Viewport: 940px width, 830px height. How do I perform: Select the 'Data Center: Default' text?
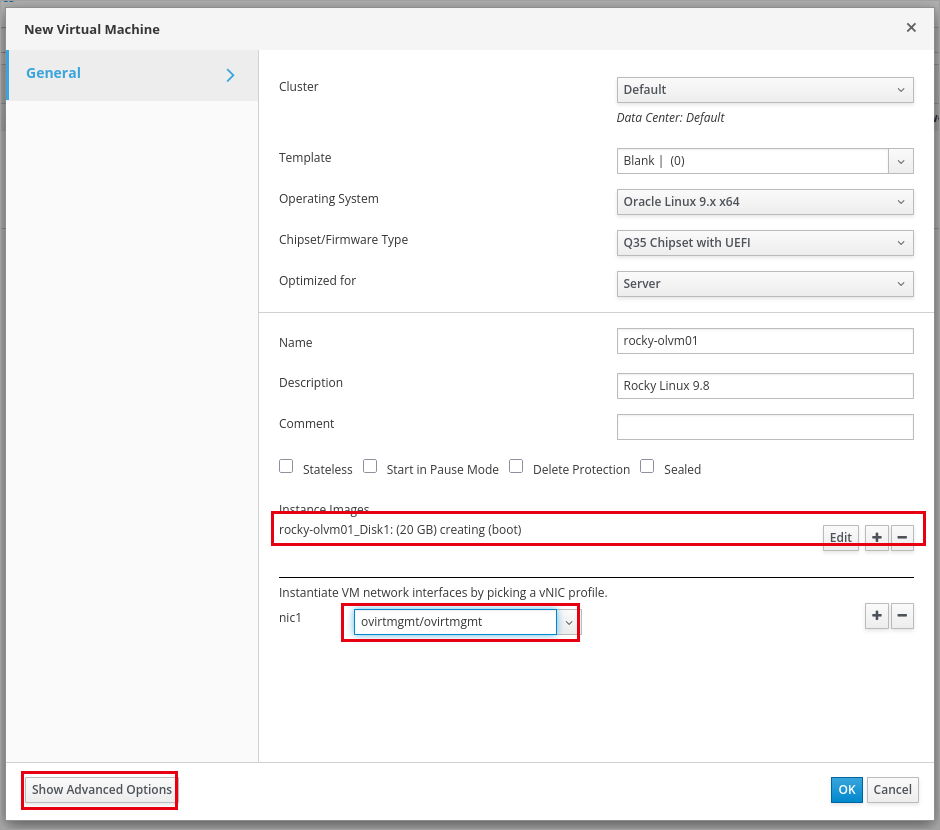coord(670,117)
